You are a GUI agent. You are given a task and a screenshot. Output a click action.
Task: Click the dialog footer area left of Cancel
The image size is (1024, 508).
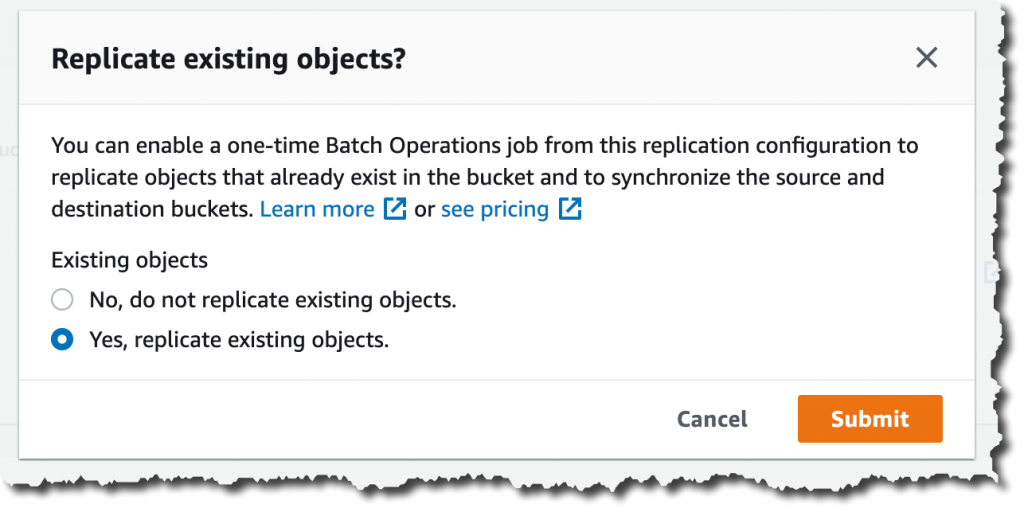[x=350, y=419]
